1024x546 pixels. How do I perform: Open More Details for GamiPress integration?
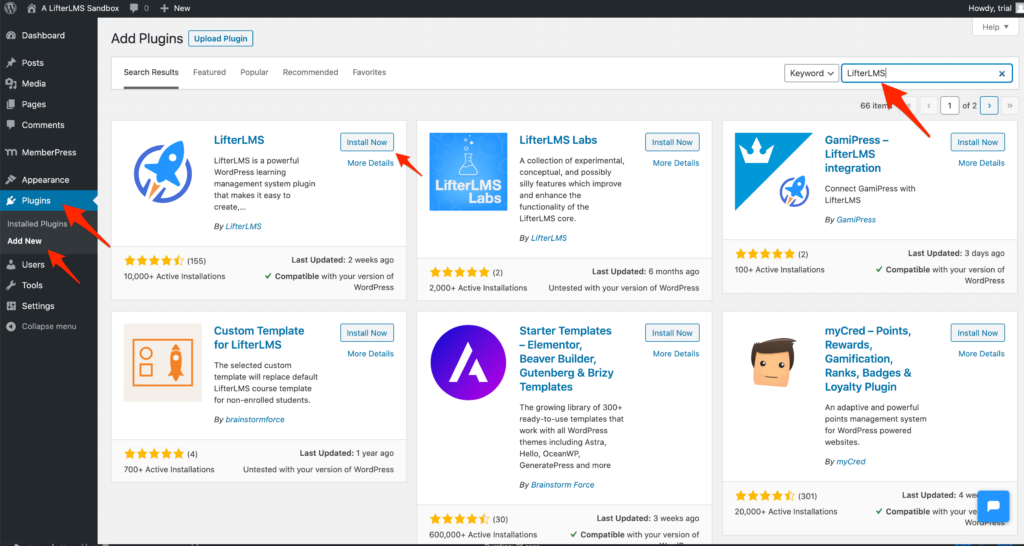point(982,163)
